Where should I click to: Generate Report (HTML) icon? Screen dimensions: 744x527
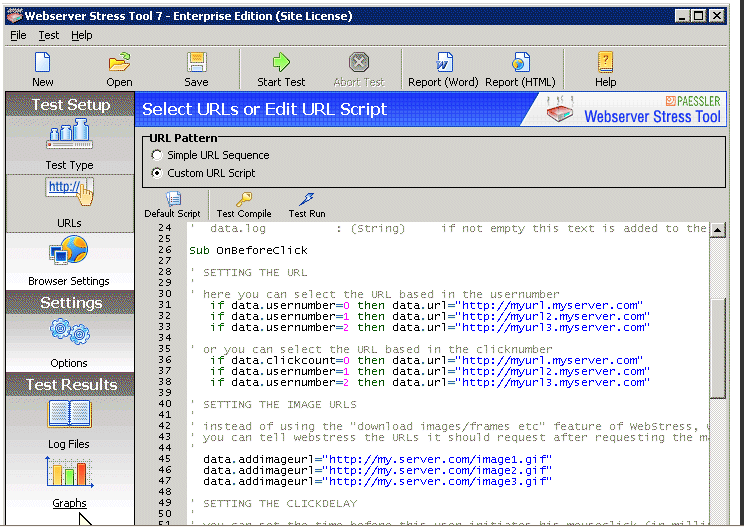pyautogui.click(x=521, y=62)
